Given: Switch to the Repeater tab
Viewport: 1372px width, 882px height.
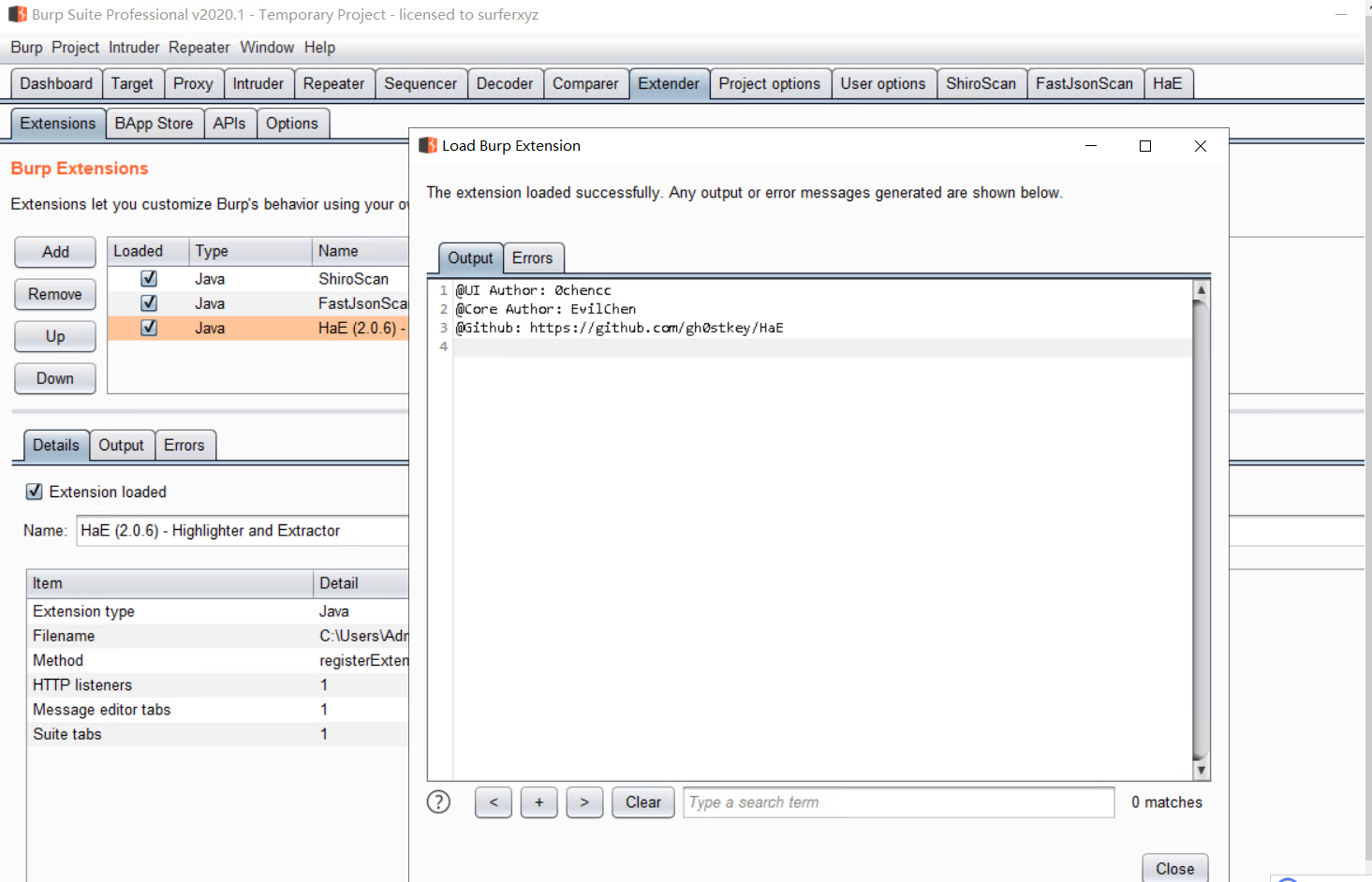Looking at the screenshot, I should coord(333,83).
